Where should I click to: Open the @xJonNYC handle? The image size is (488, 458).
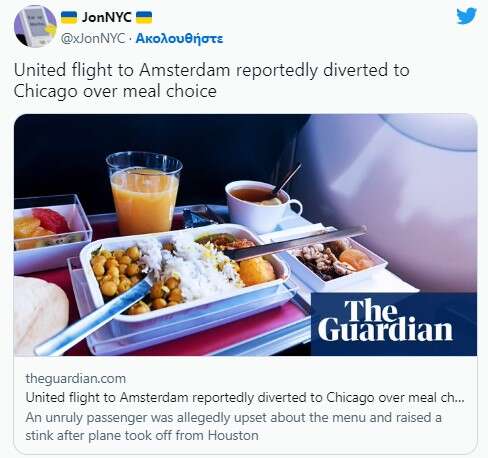pyautogui.click(x=93, y=38)
